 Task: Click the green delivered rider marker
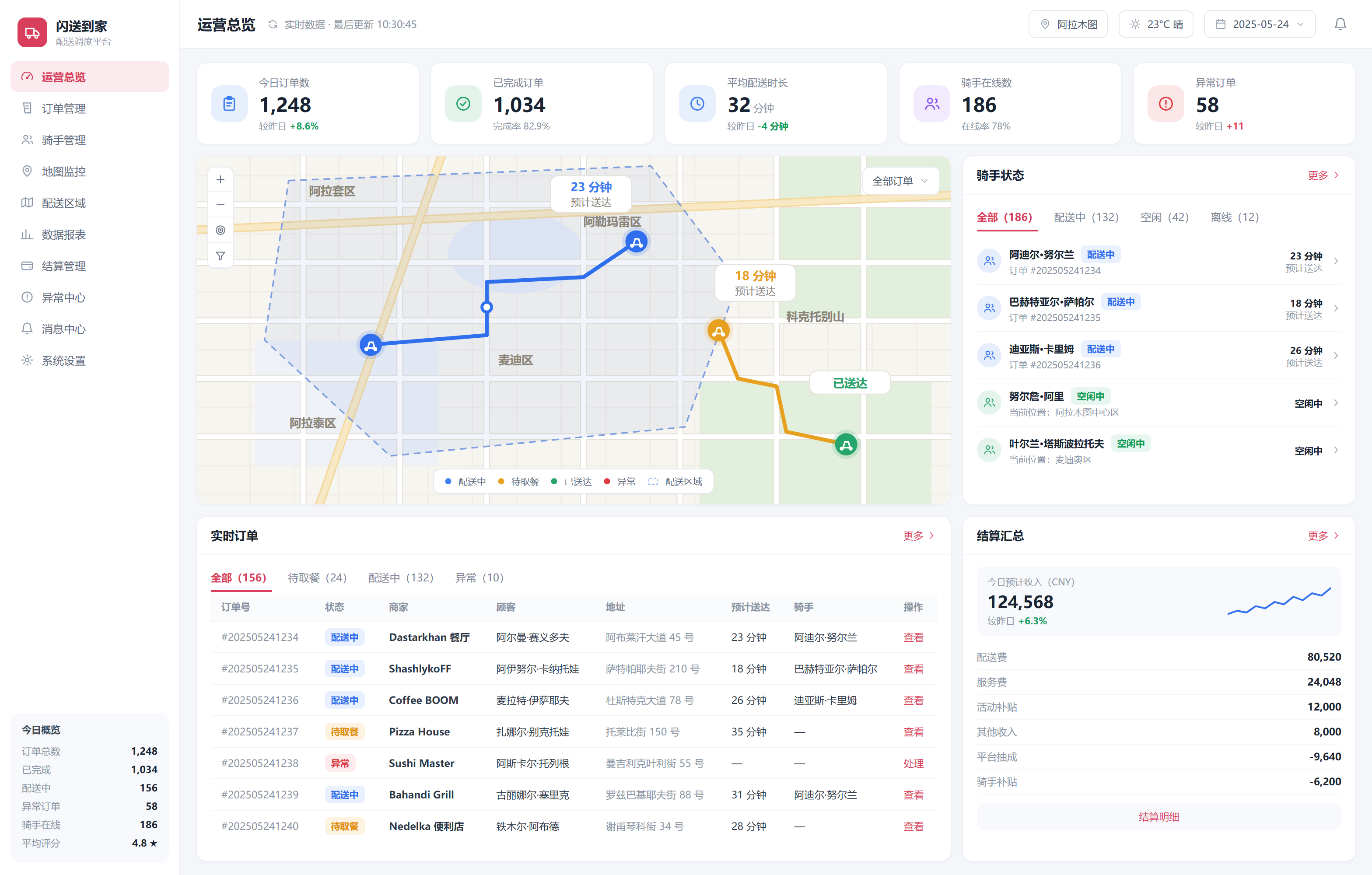(x=846, y=445)
